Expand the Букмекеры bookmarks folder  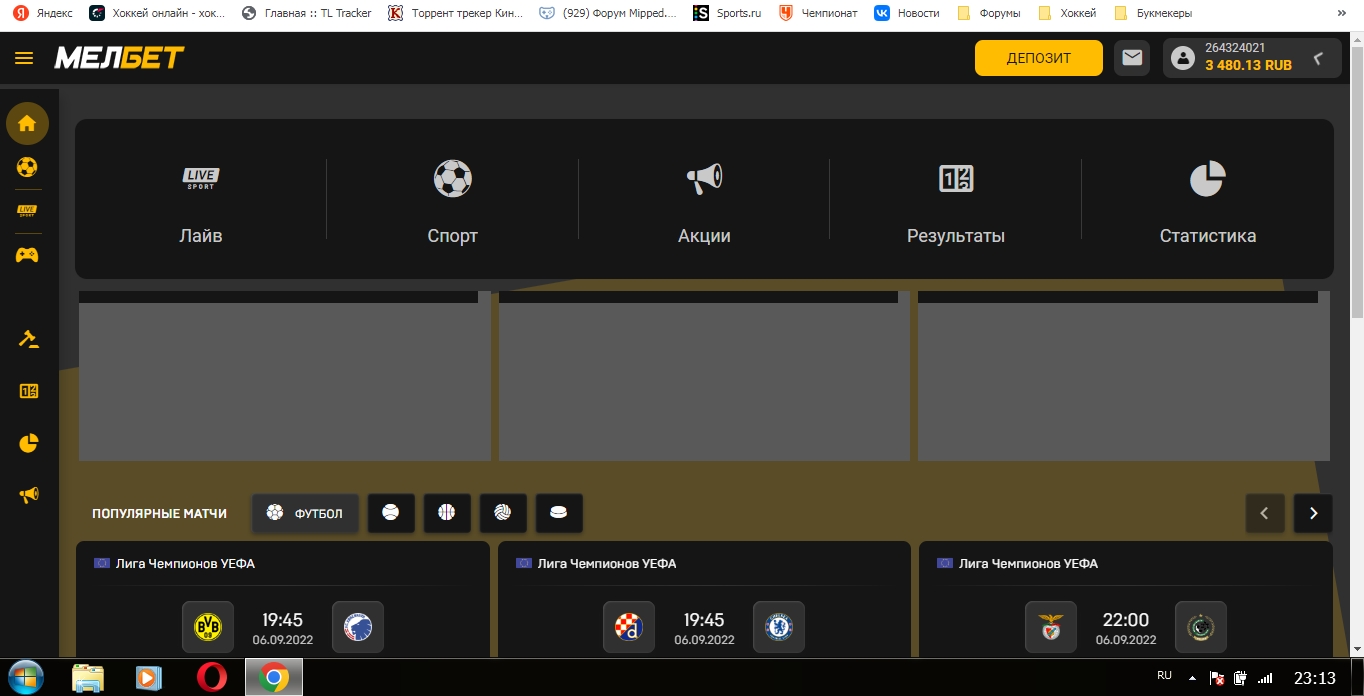click(1153, 13)
